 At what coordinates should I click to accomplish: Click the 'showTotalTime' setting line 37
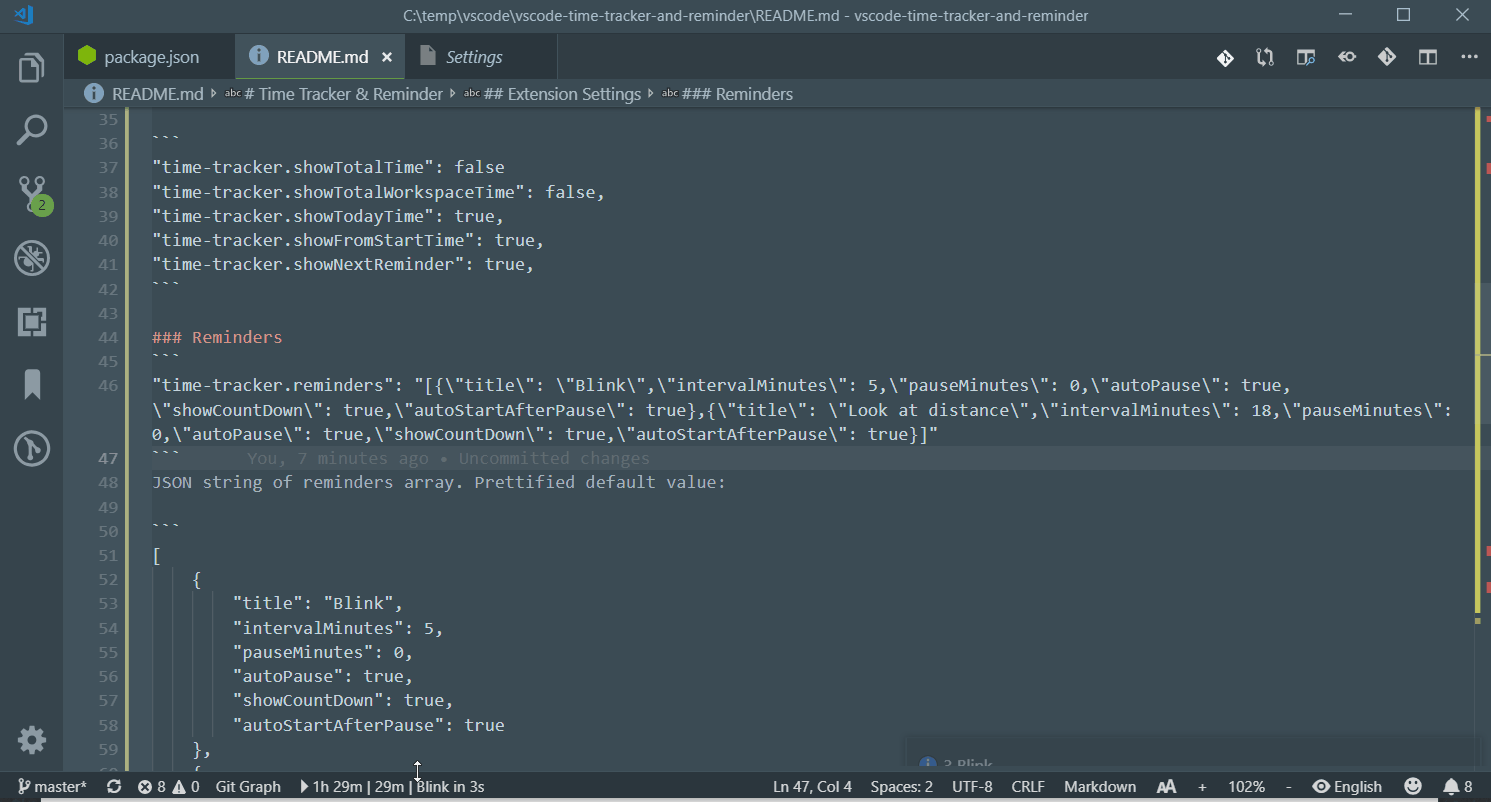point(328,167)
